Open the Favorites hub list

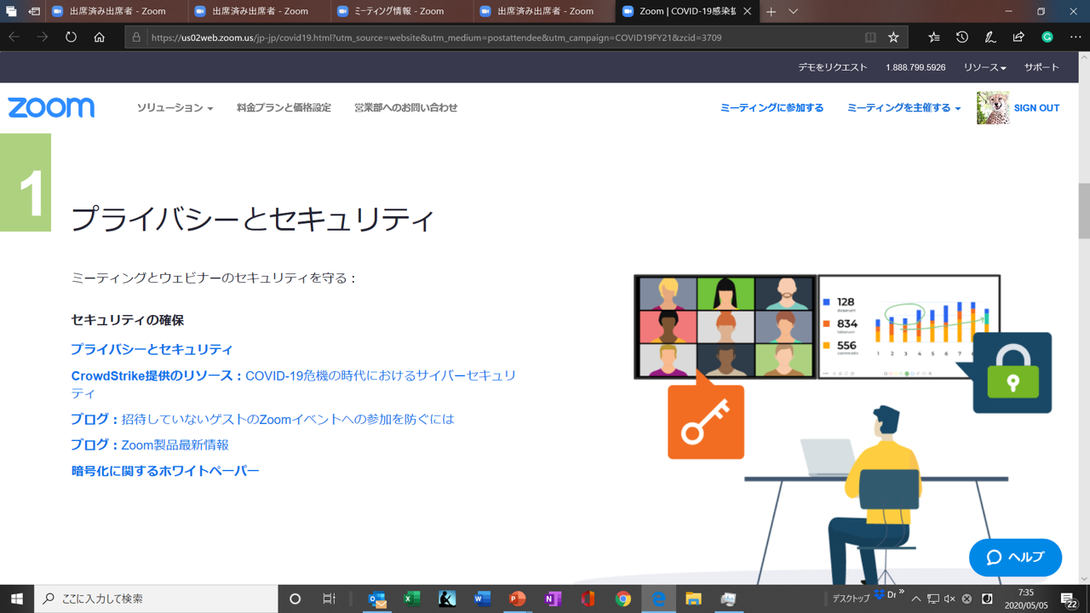tap(934, 38)
